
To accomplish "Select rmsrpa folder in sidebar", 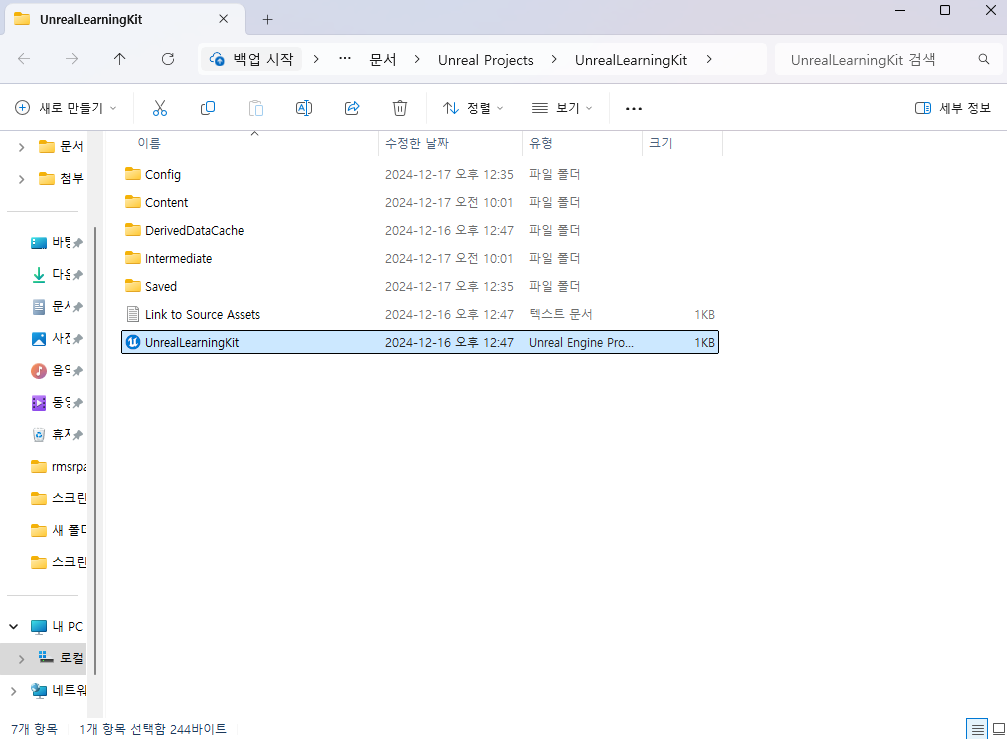I will click(x=58, y=467).
